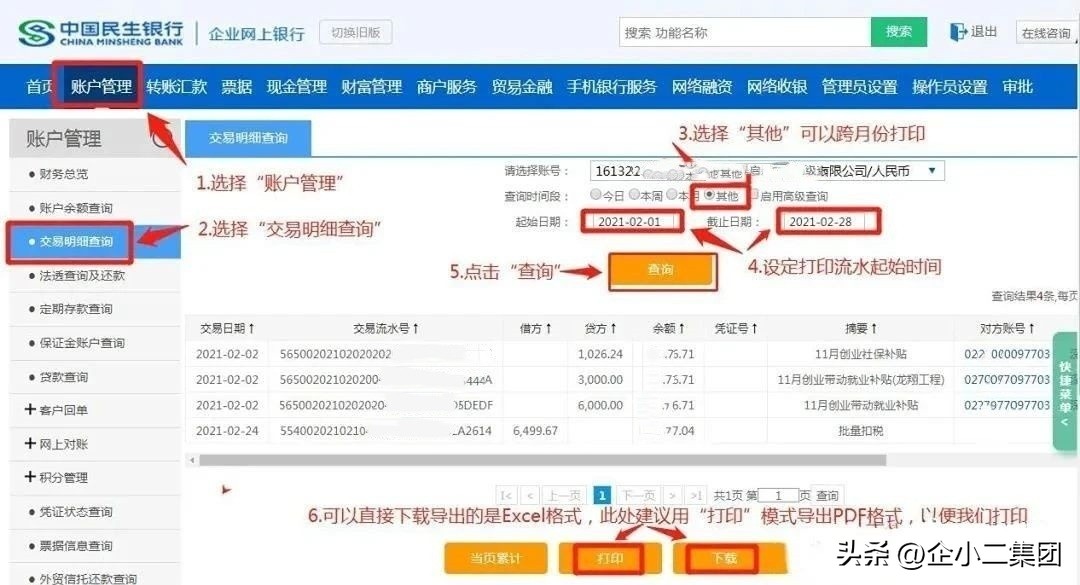Open the 审批 menu
This screenshot has width=1080, height=585.
[x=1017, y=87]
